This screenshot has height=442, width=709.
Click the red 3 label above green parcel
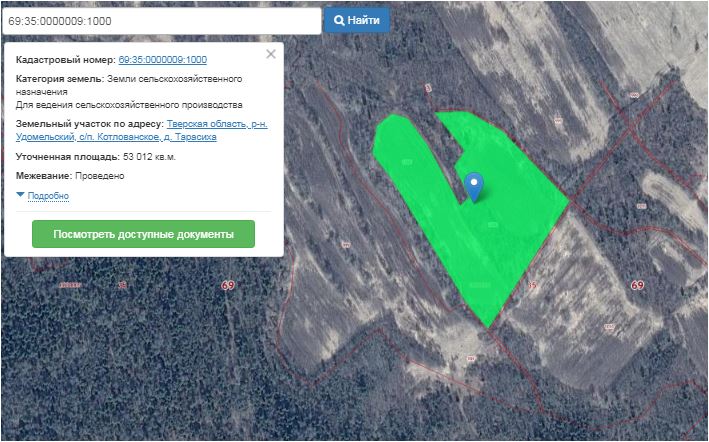[x=427, y=89]
